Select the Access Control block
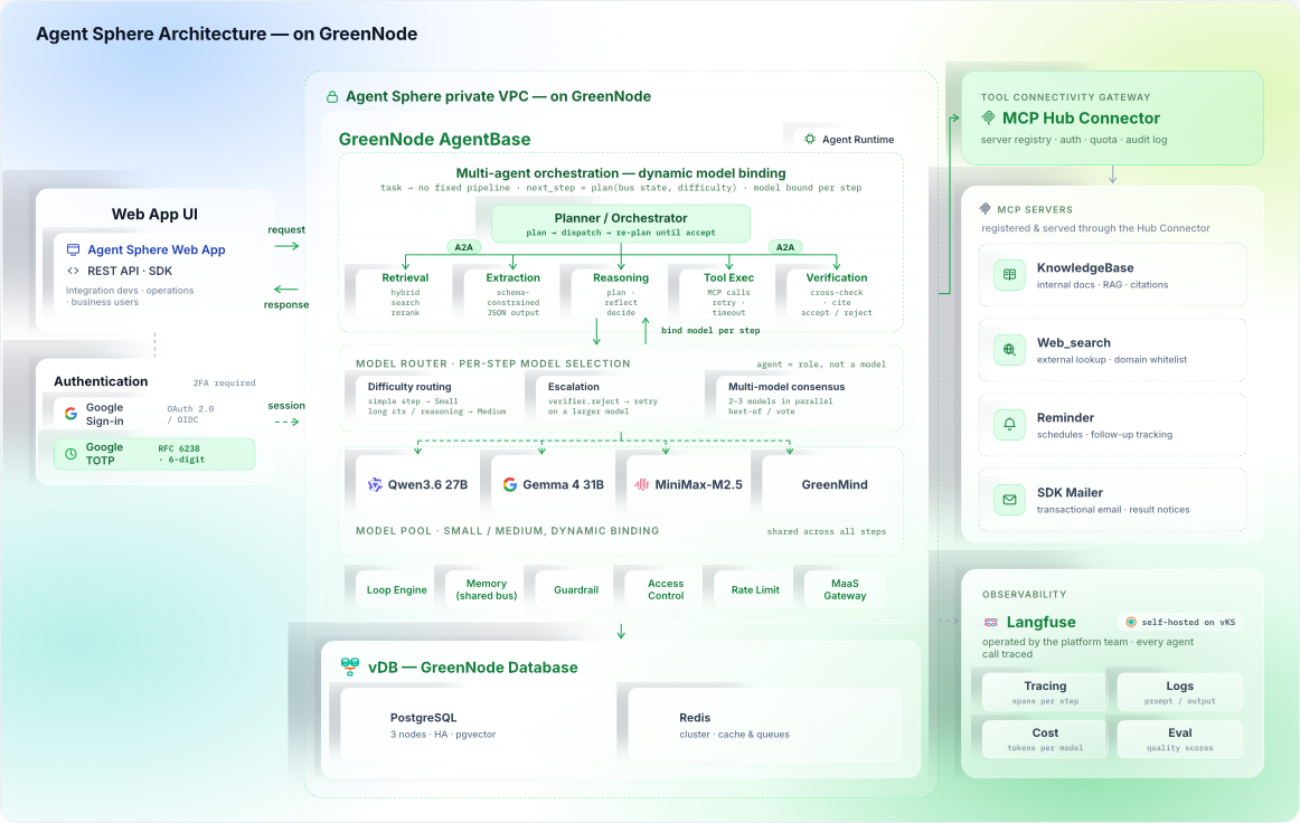Screen dimensions: 1300x823 click(x=666, y=590)
